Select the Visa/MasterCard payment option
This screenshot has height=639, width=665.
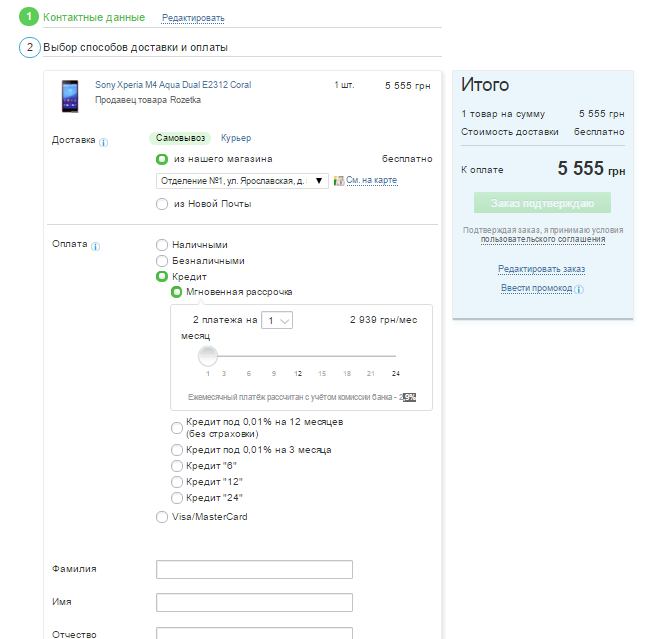(162, 517)
